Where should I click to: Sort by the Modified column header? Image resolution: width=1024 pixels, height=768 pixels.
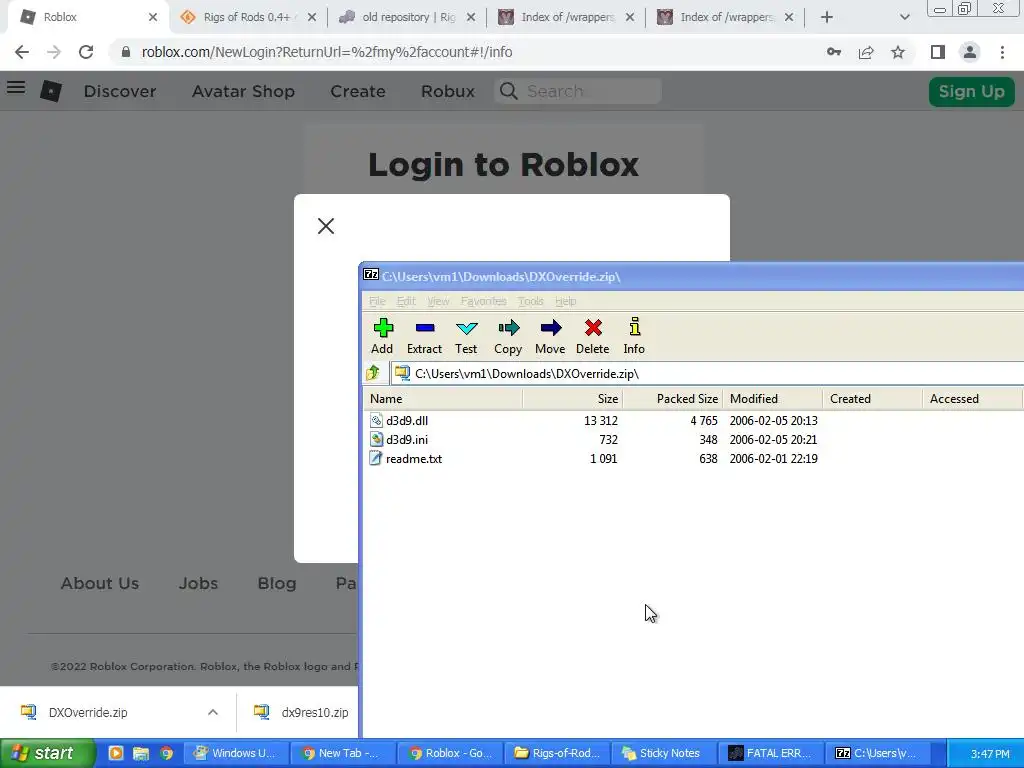[x=773, y=398]
